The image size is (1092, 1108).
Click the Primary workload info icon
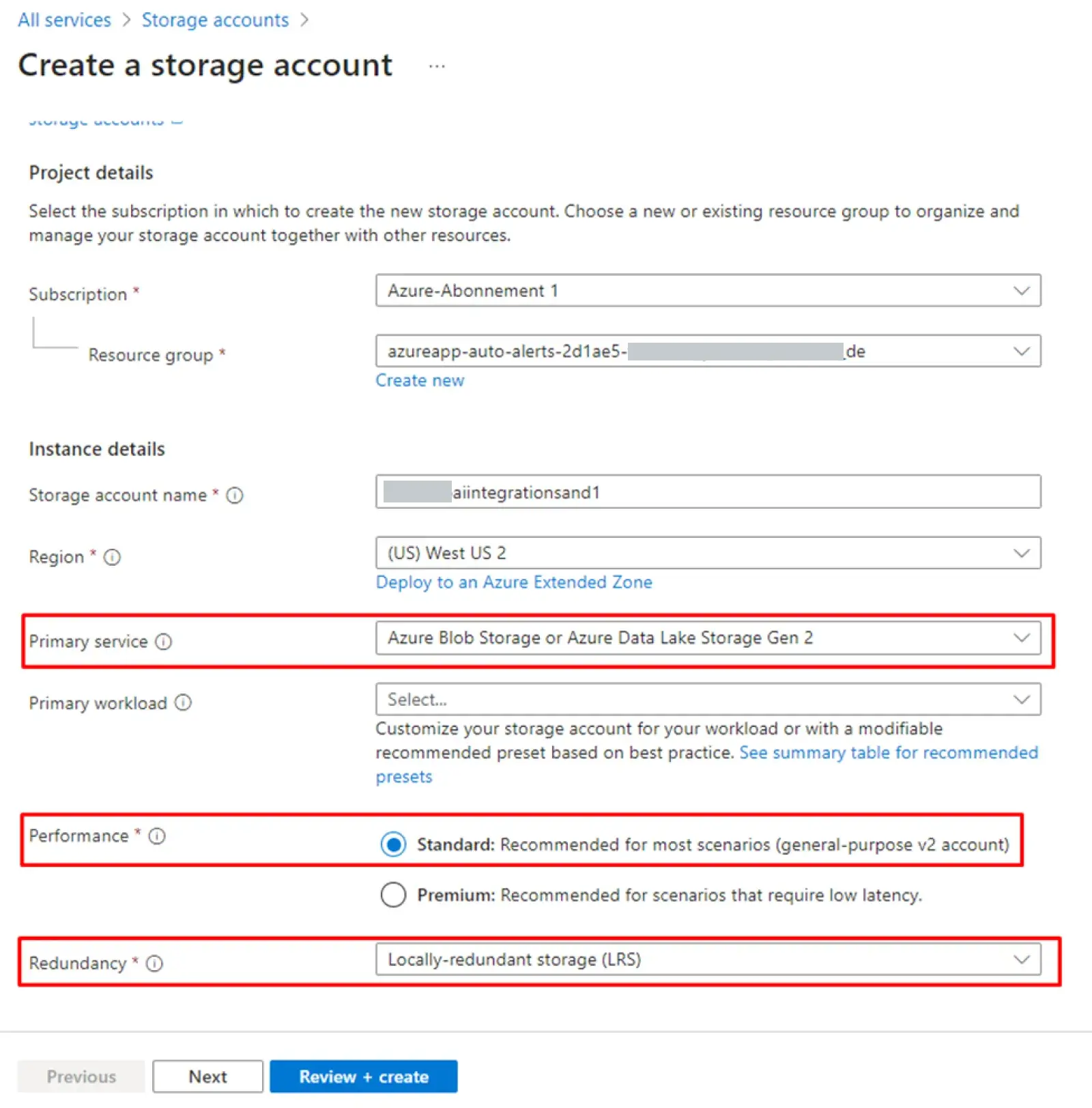(183, 702)
